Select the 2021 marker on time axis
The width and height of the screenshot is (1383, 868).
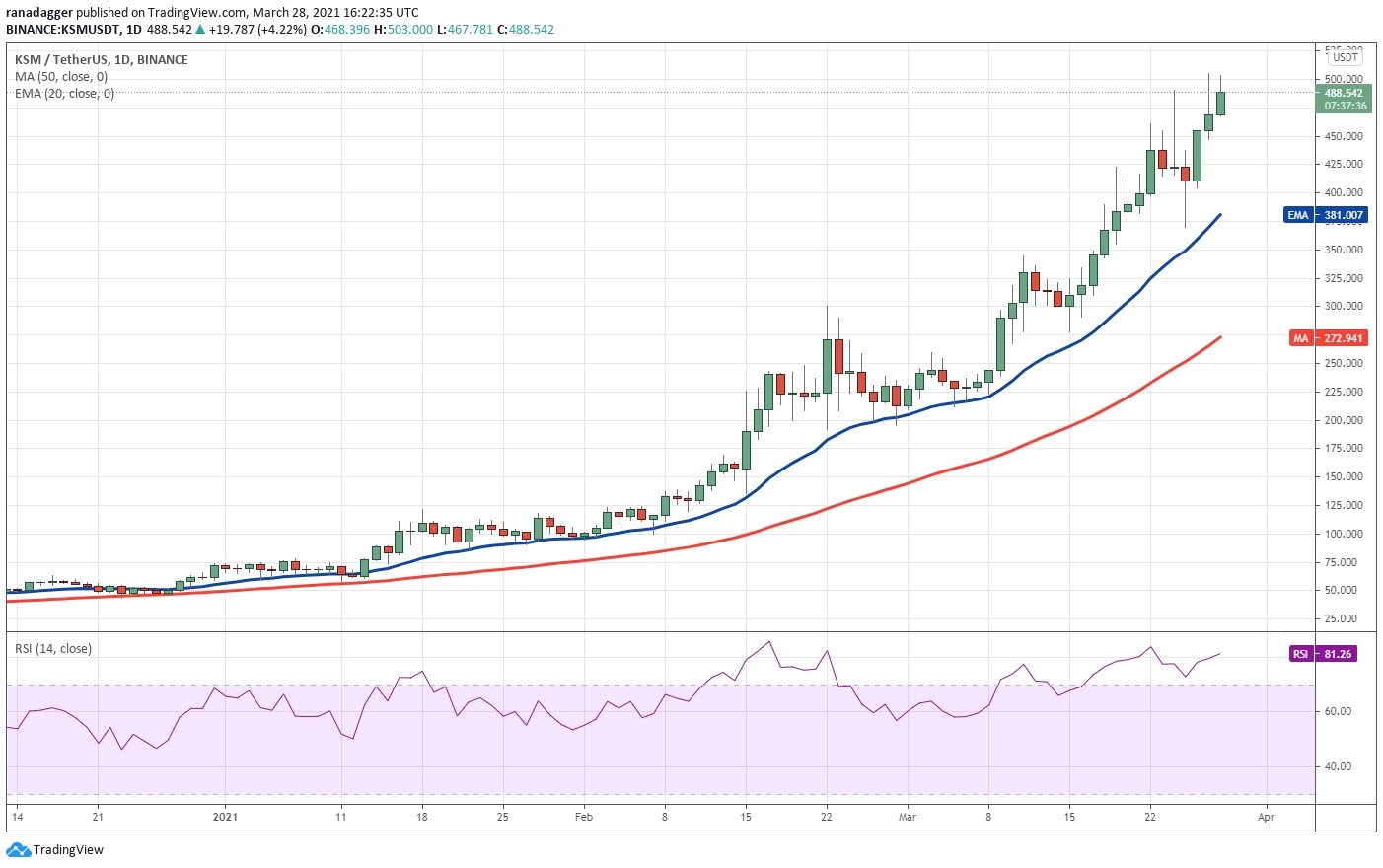pyautogui.click(x=225, y=817)
